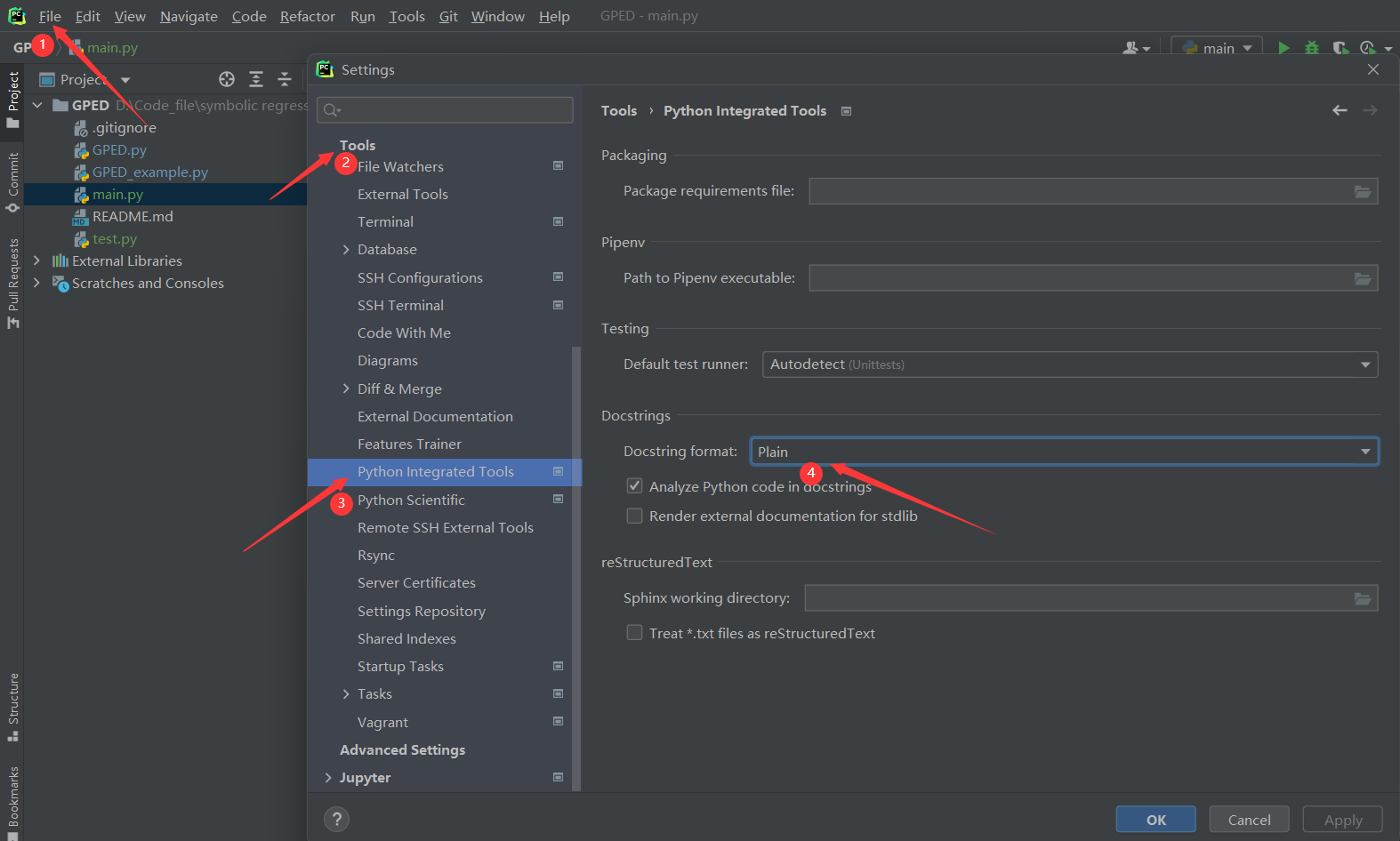Browse for Package requirements file folder icon

coord(1362,191)
